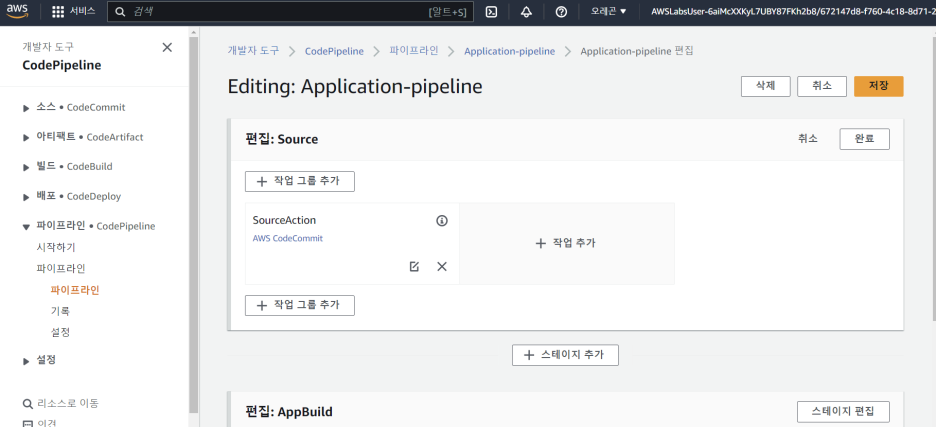The height and width of the screenshot is (427, 936).
Task: Click the 편집: Source heading
Action: (x=282, y=140)
